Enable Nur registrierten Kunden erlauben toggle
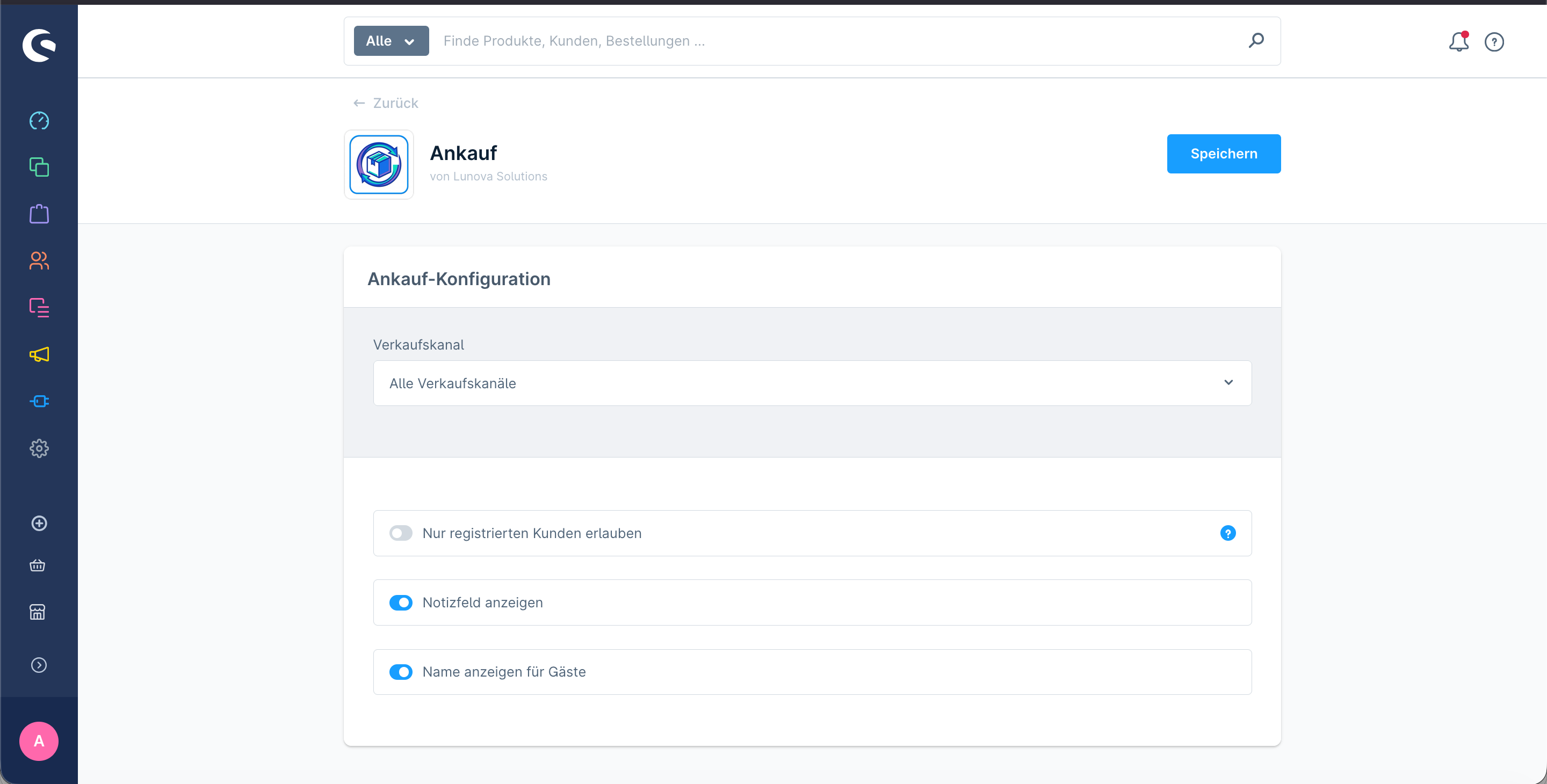 coord(401,533)
